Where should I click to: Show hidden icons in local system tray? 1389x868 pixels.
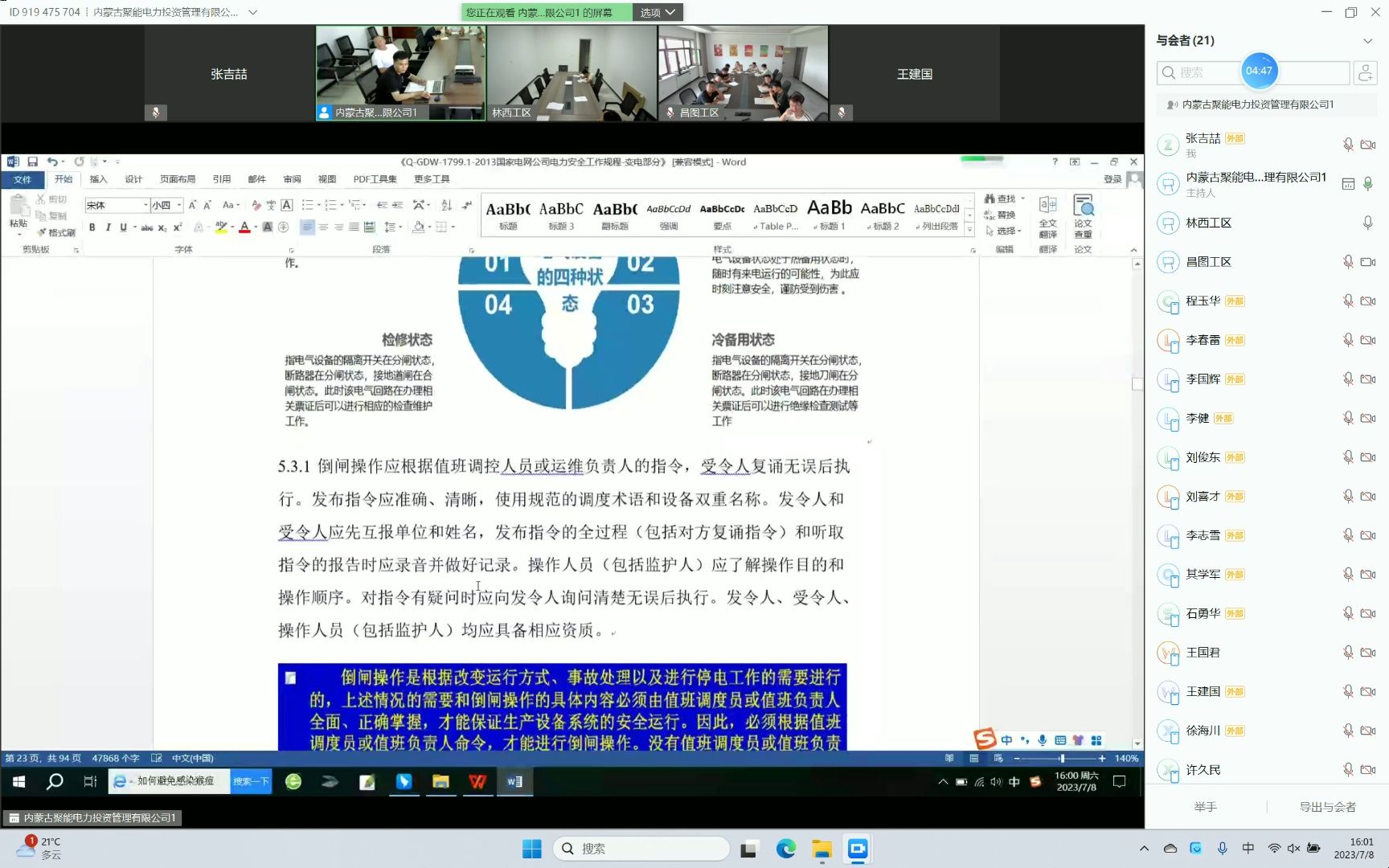(1144, 849)
